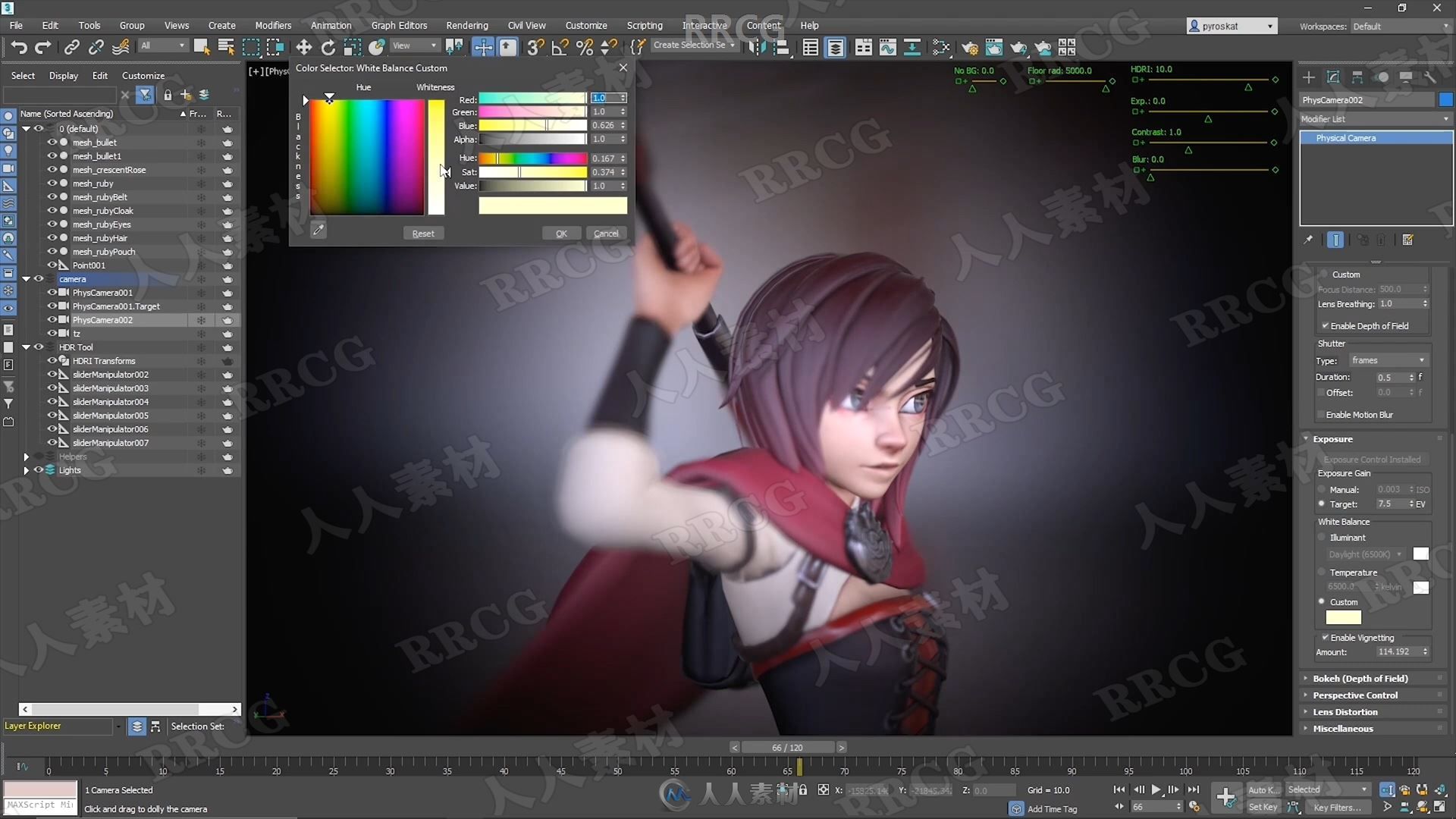Pick color with the eyedropper in Color Selector
The image size is (1456, 819).
tap(318, 230)
